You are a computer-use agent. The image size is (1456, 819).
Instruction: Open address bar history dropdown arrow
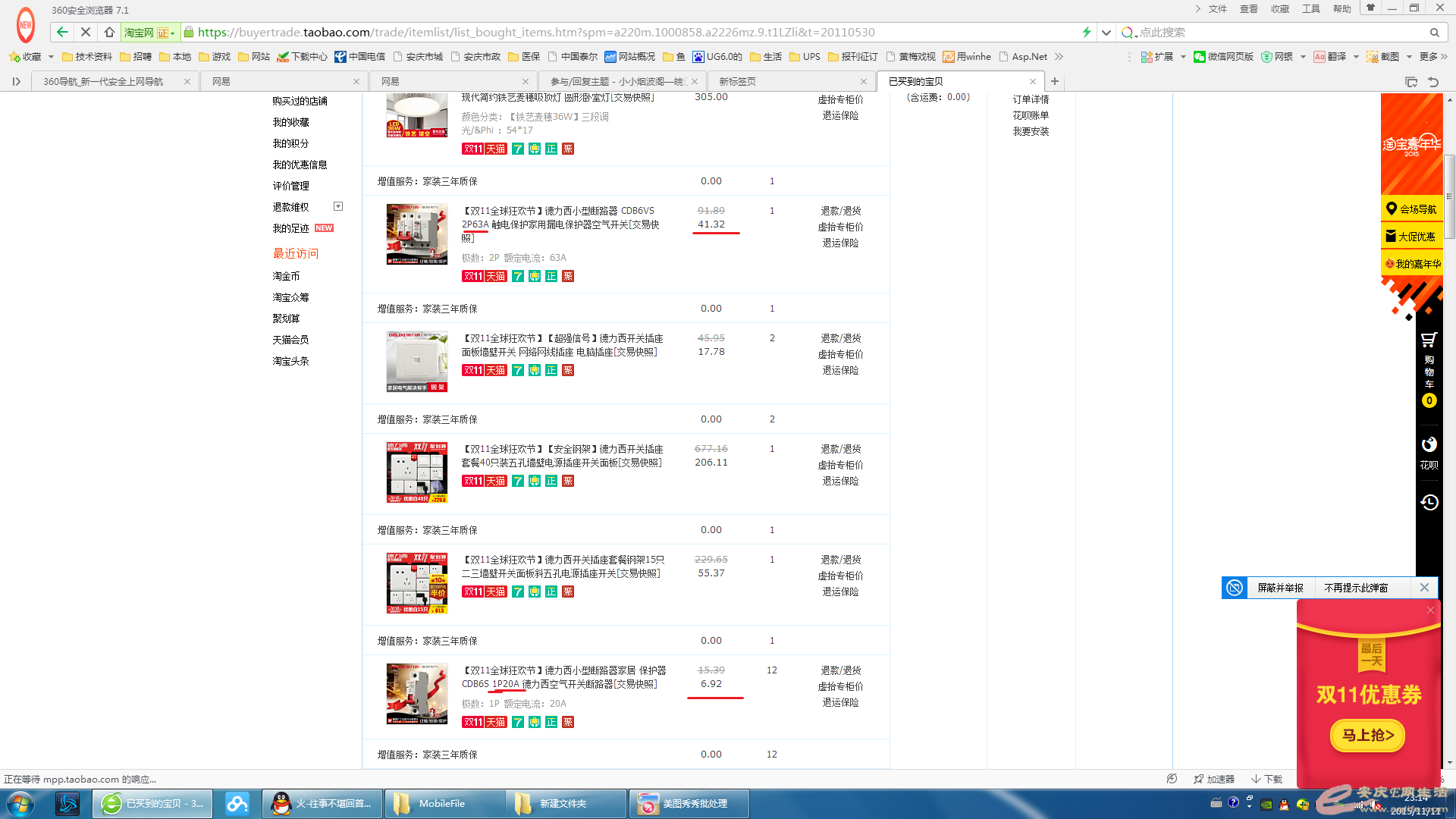tap(1106, 33)
